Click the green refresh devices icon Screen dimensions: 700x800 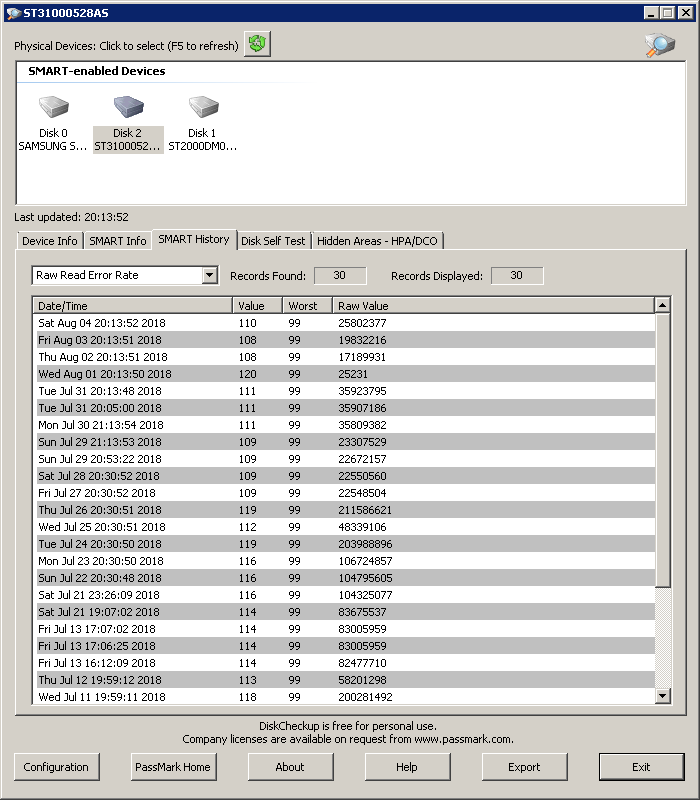pyautogui.click(x=257, y=44)
